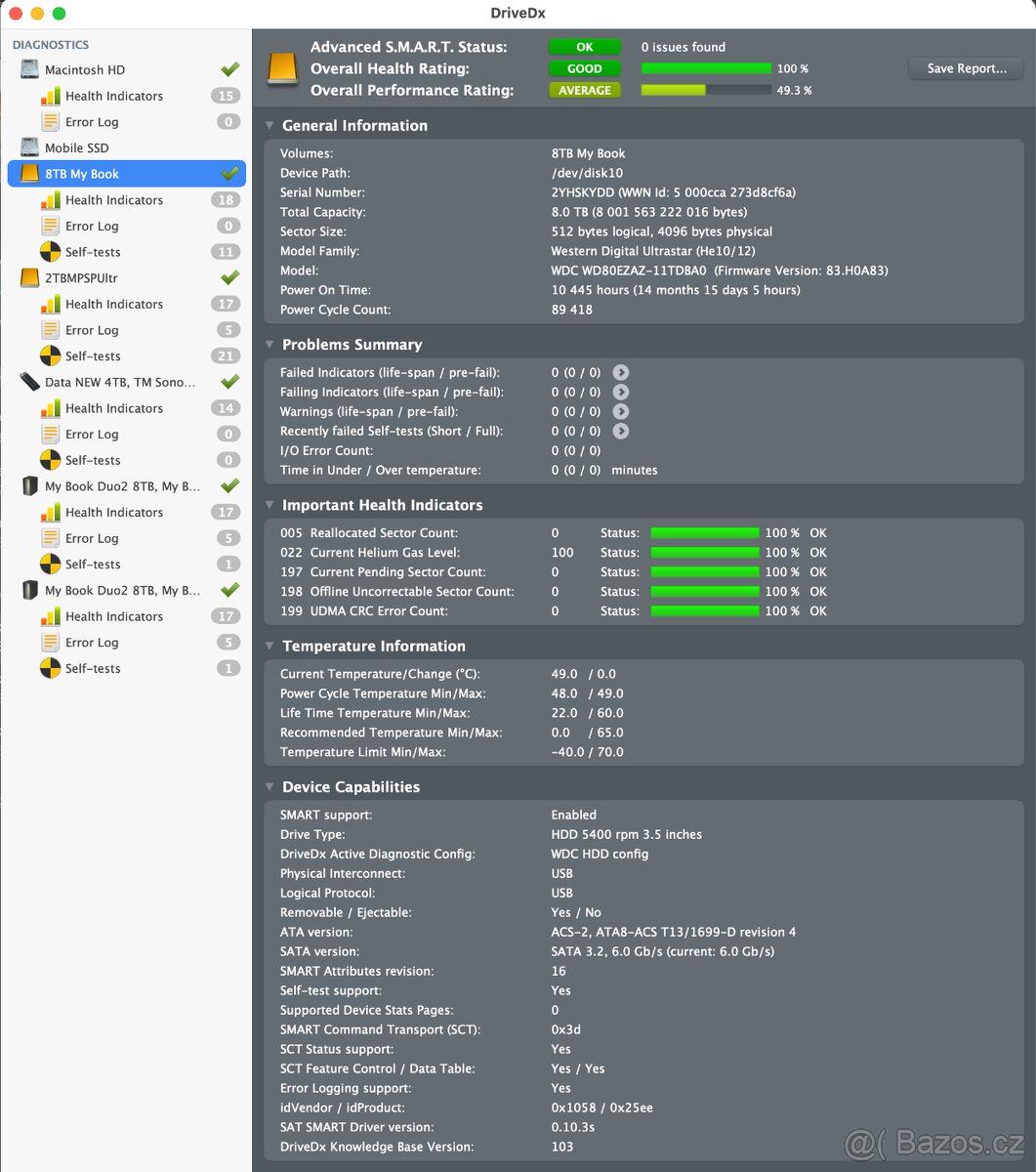Open Self-tests icon under 8TB My Book
This screenshot has height=1172, width=1036.
pos(50,252)
